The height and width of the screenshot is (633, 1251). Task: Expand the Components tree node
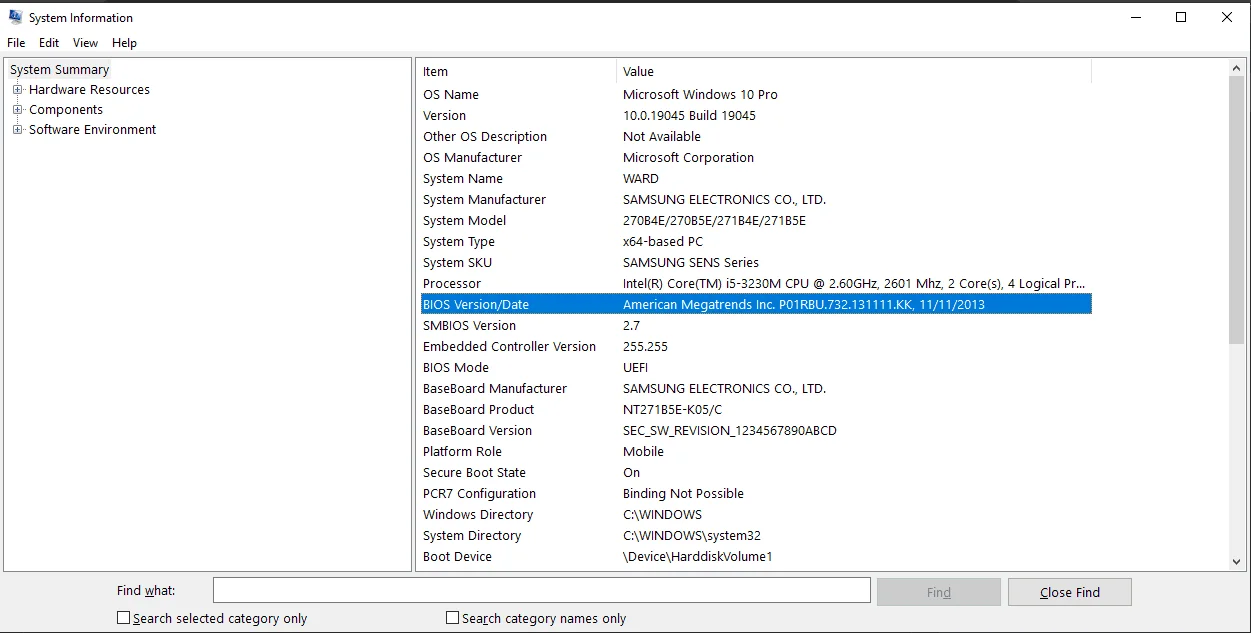pos(17,110)
